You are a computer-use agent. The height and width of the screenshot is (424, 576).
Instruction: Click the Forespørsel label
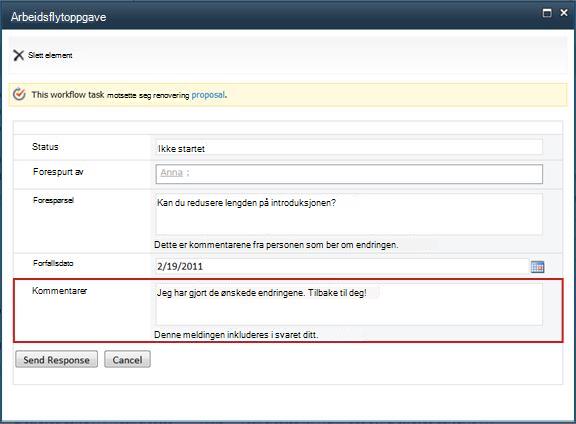click(53, 200)
